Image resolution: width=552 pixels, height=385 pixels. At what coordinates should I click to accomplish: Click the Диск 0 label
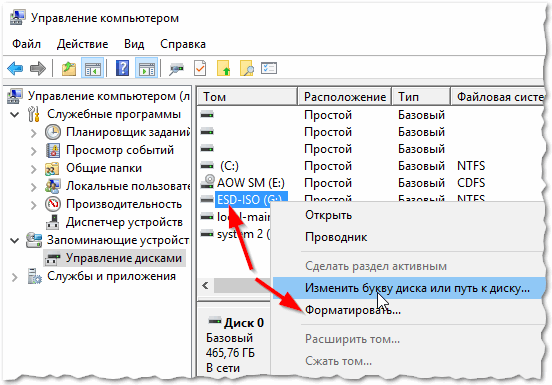244,323
